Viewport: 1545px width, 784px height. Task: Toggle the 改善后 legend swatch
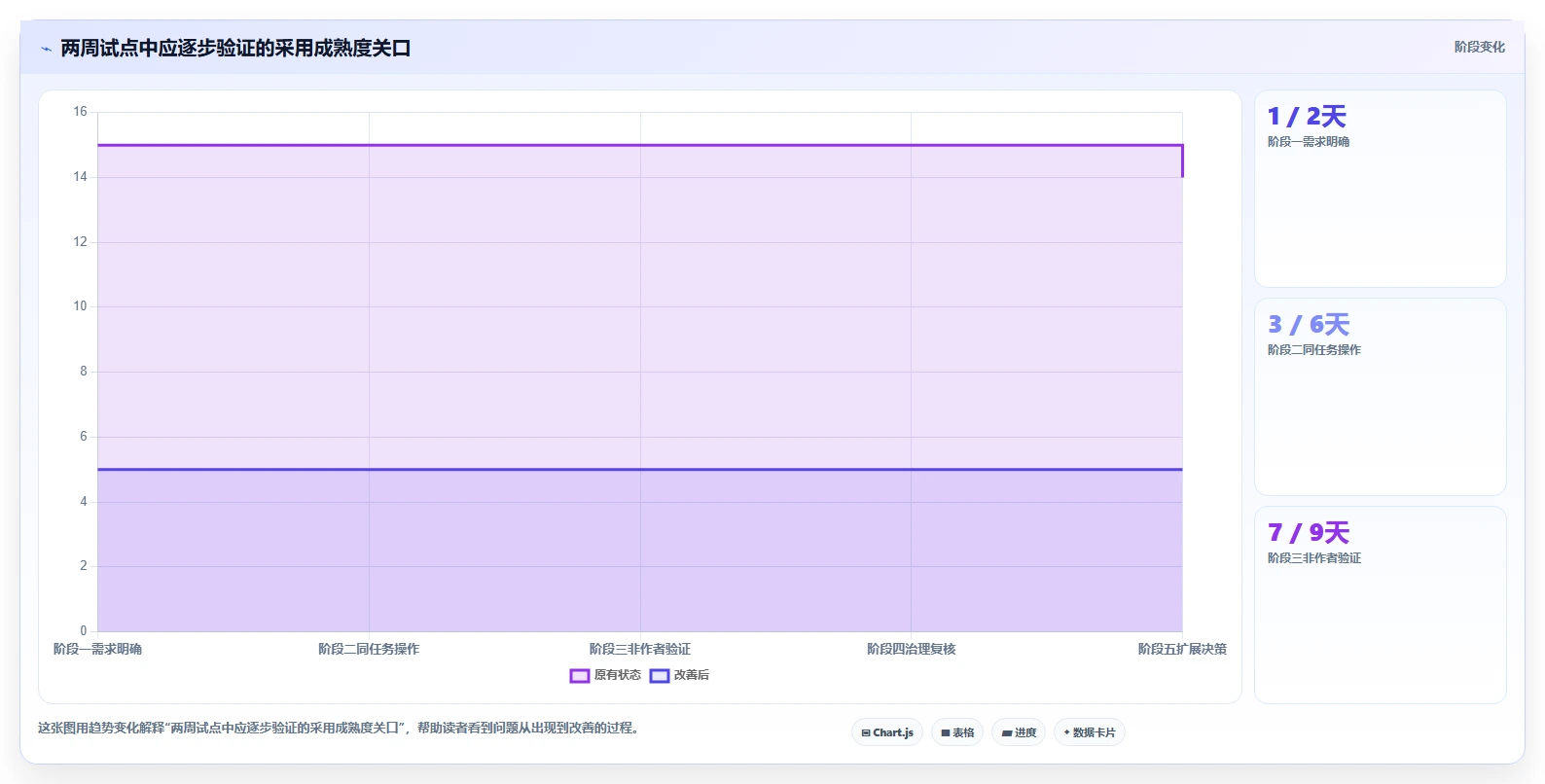[660, 676]
